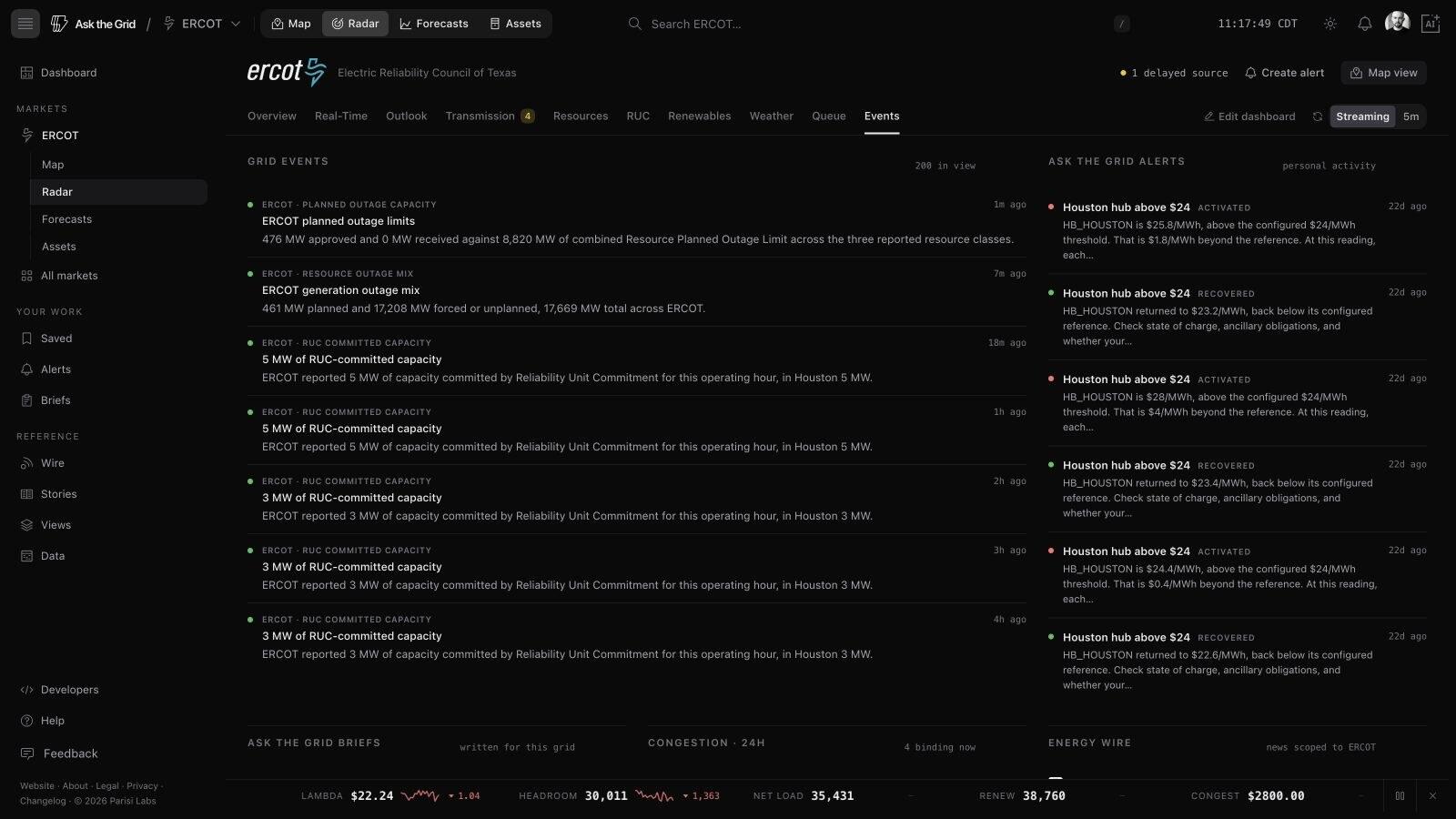Open Forecasts from the top navigation
The image size is (1456, 819).
point(434,24)
